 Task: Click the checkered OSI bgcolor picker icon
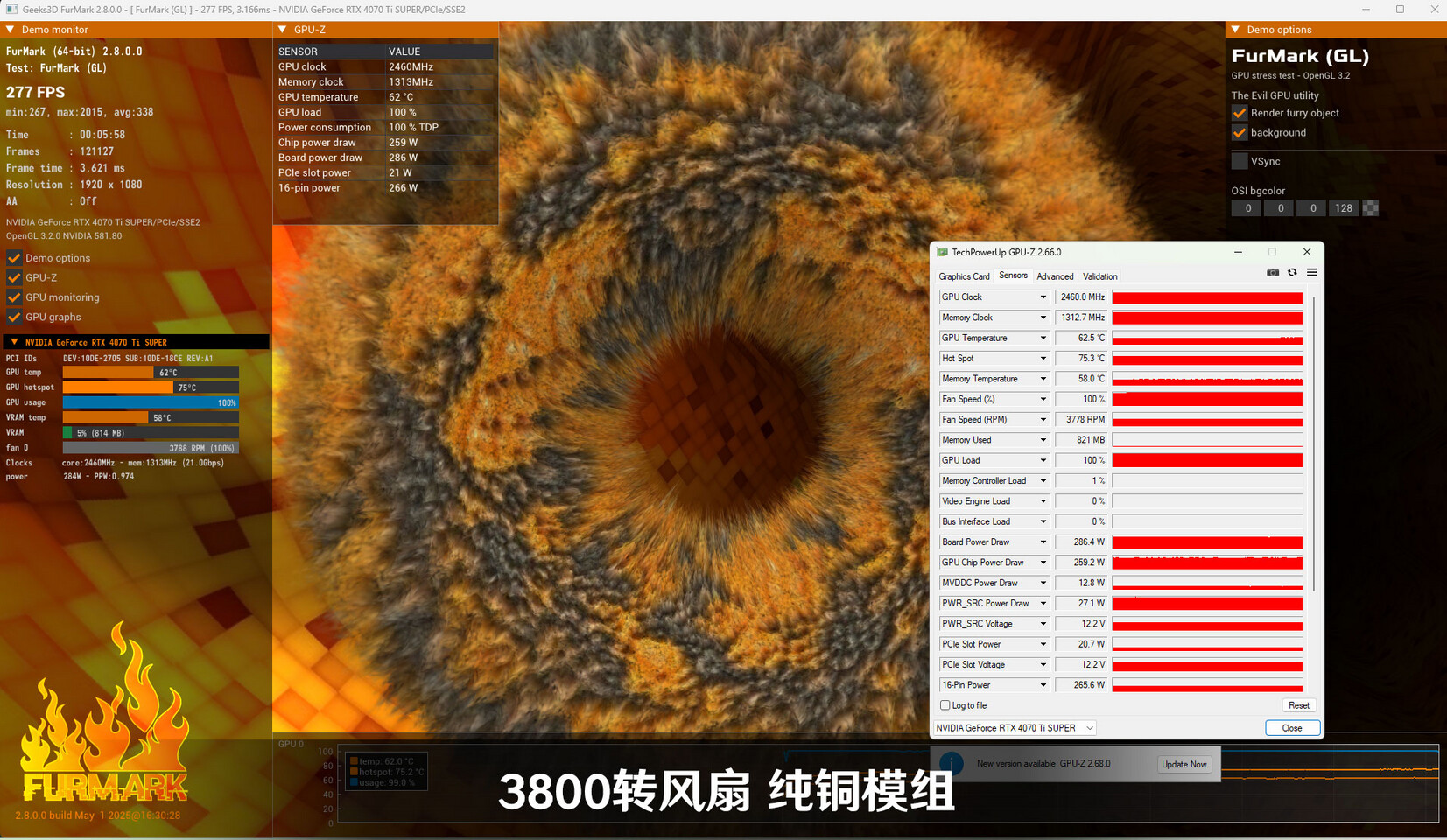(1371, 208)
